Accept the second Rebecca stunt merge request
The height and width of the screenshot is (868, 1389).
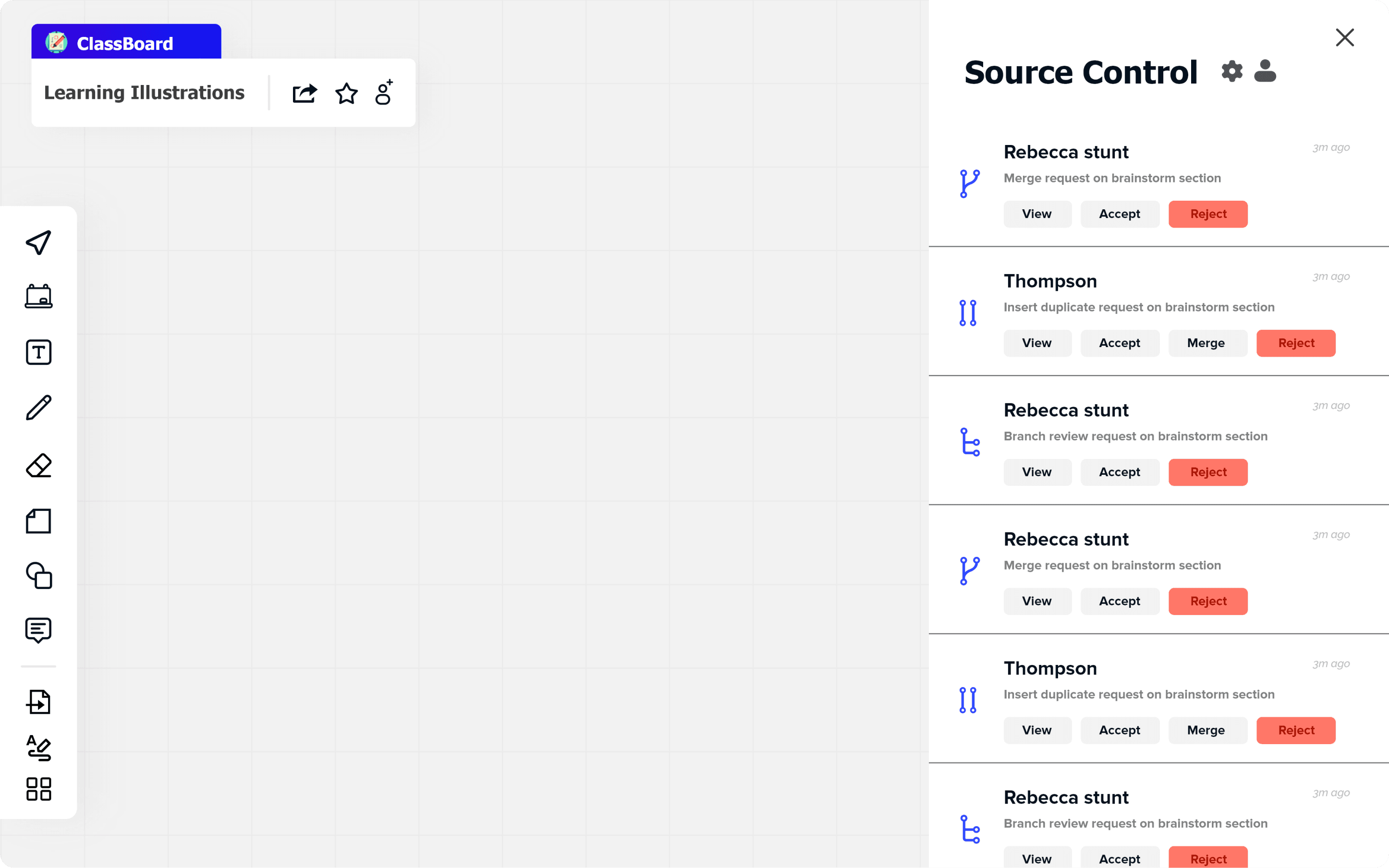[x=1120, y=602]
